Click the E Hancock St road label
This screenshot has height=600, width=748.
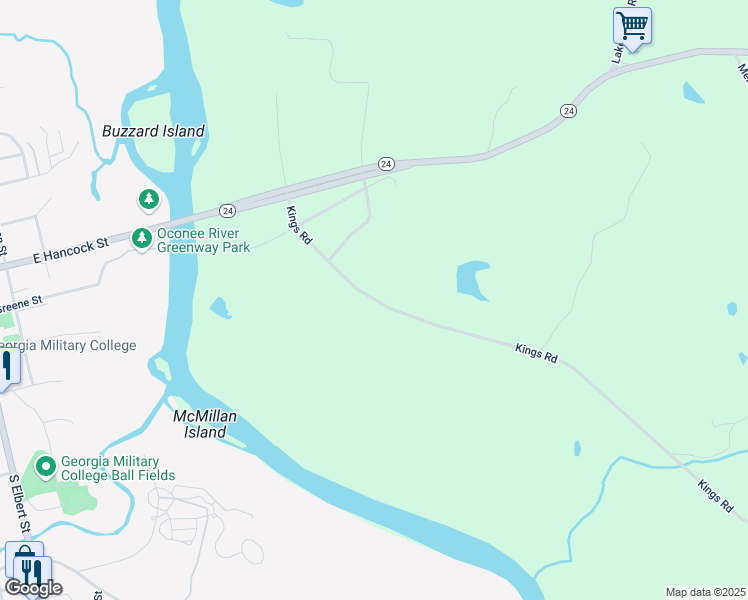click(x=71, y=250)
